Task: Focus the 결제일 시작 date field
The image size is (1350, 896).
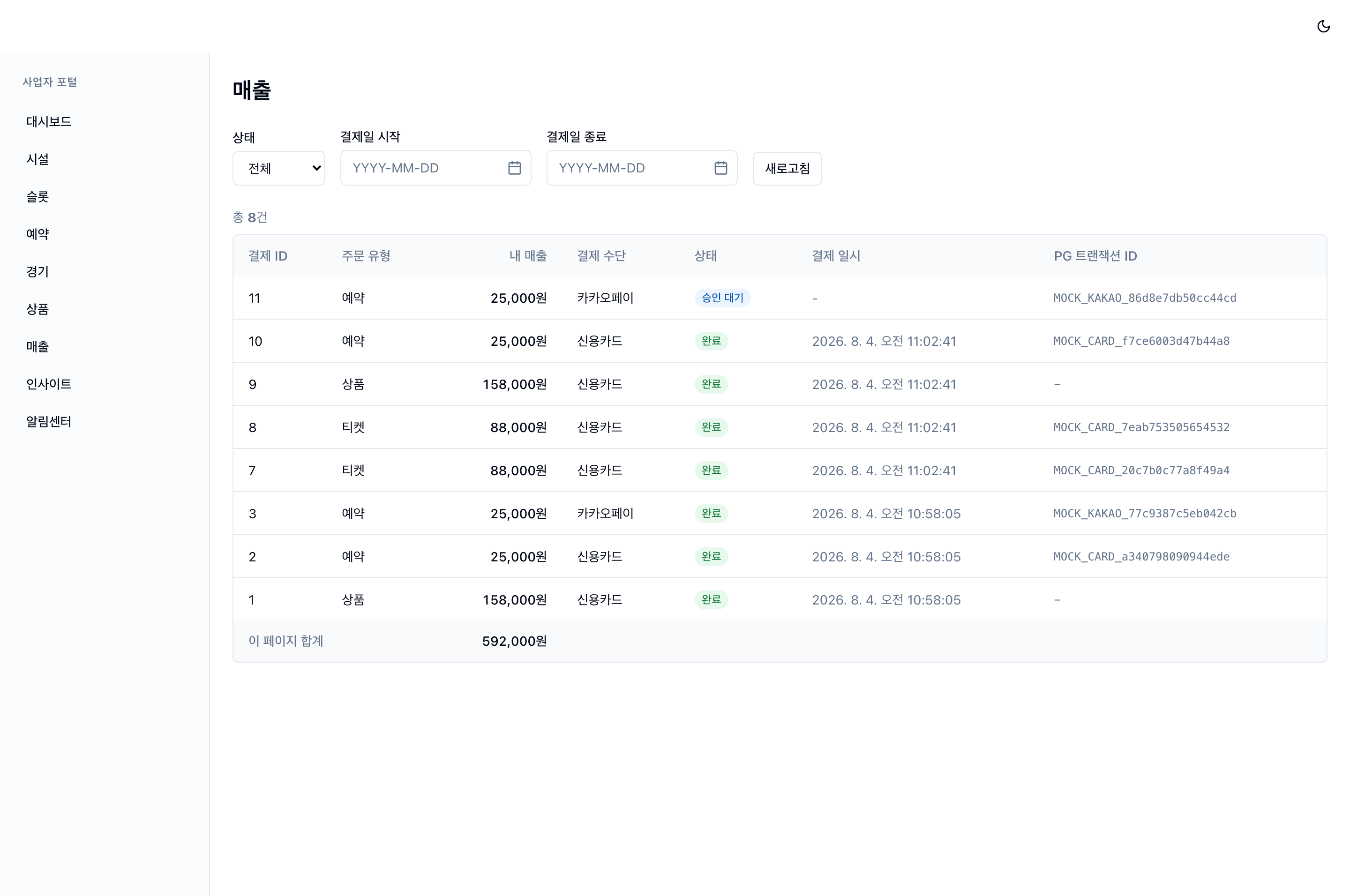Action: (x=435, y=168)
